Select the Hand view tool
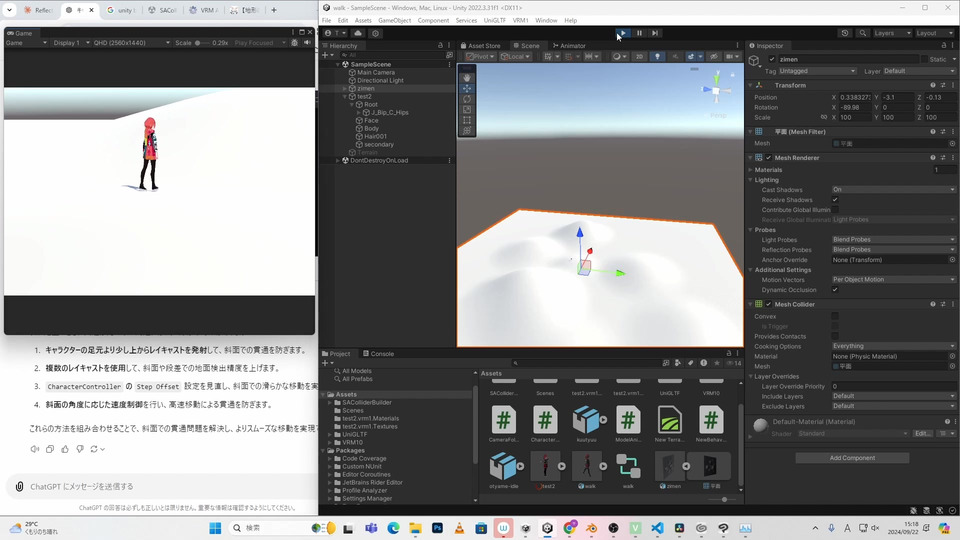The width and height of the screenshot is (960, 540). coord(467,78)
